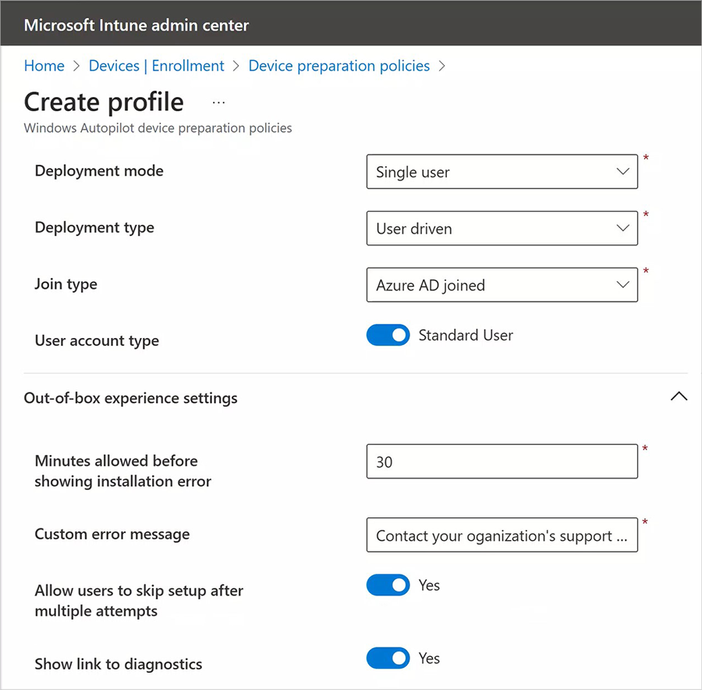Toggle the Standard User account type switch
The height and width of the screenshot is (690, 702).
pyautogui.click(x=388, y=335)
